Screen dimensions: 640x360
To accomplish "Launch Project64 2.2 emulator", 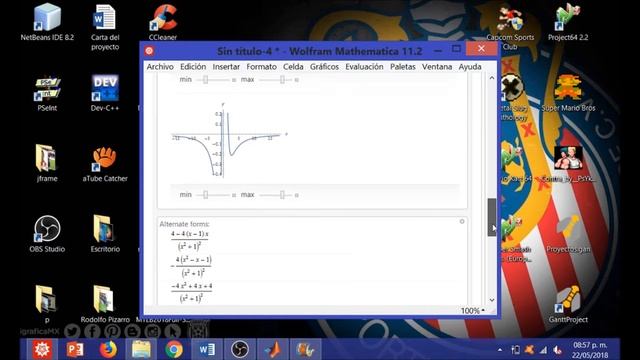I will [x=568, y=22].
